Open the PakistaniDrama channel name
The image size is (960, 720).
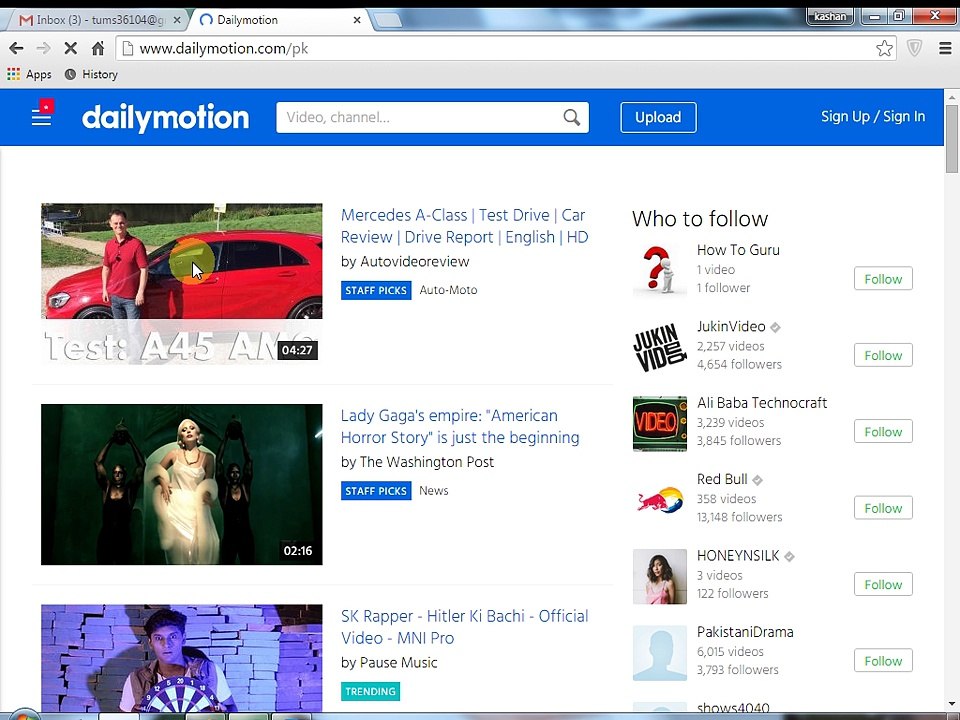(x=745, y=632)
